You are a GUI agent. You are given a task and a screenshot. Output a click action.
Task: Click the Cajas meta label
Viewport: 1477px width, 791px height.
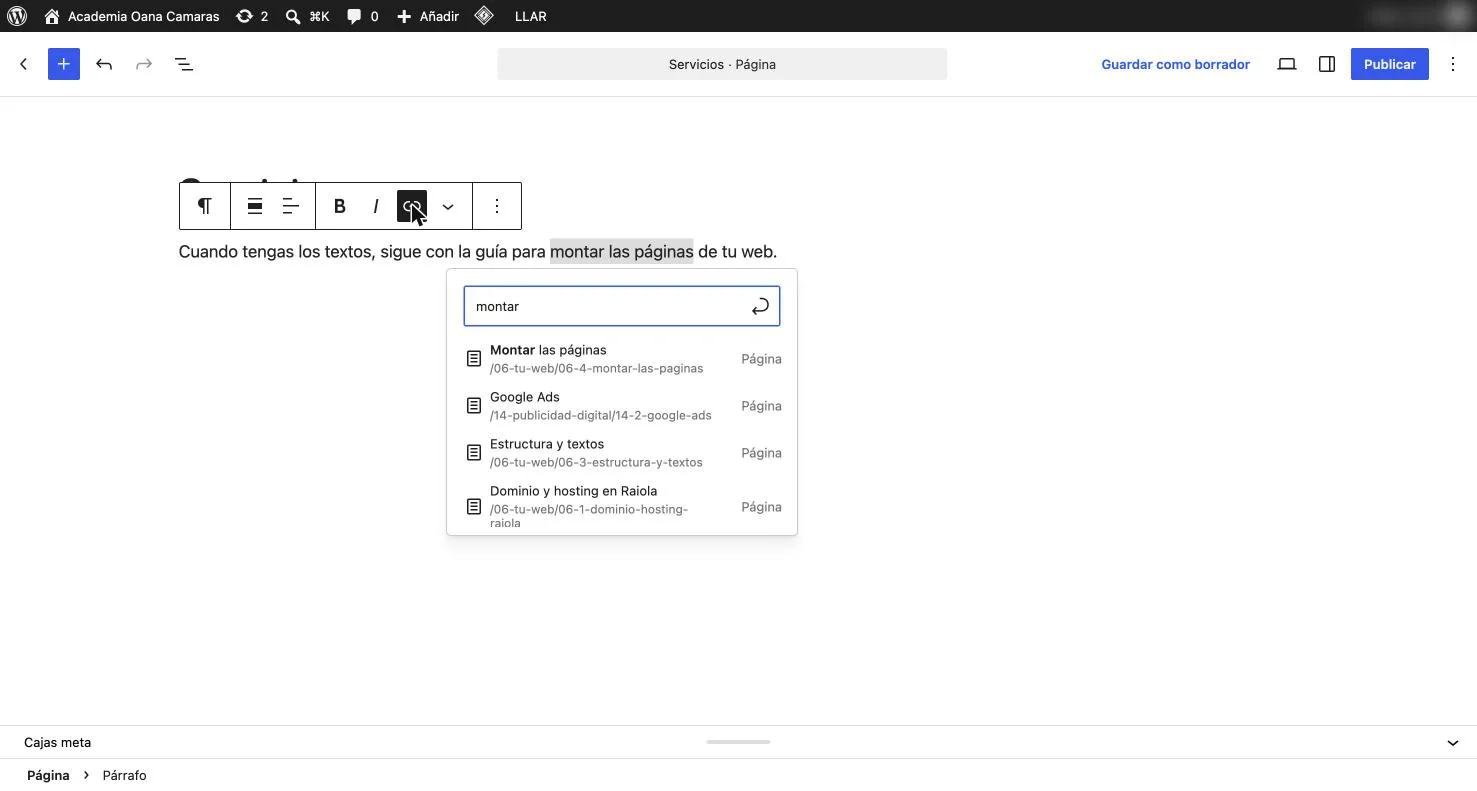tap(58, 743)
